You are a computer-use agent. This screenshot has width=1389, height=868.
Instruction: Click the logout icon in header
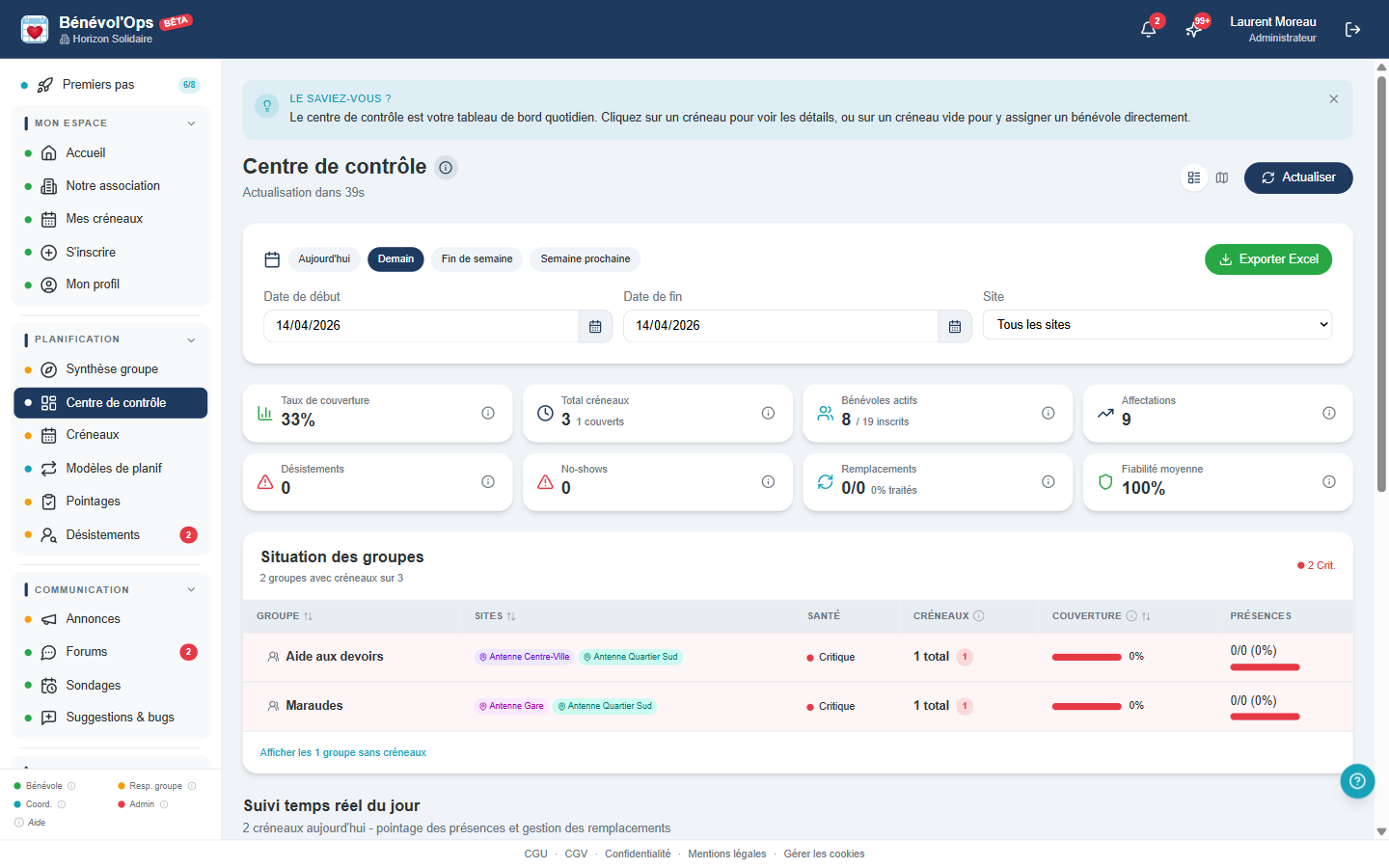pyautogui.click(x=1352, y=30)
